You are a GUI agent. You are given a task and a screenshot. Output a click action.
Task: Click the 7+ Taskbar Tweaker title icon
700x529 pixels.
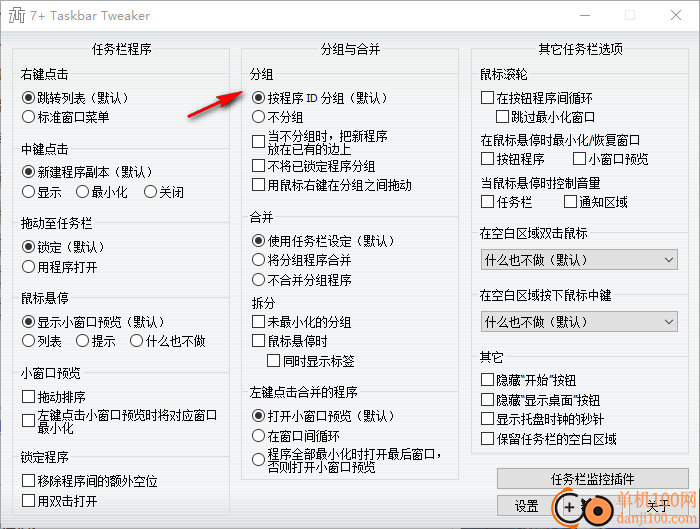[x=17, y=15]
